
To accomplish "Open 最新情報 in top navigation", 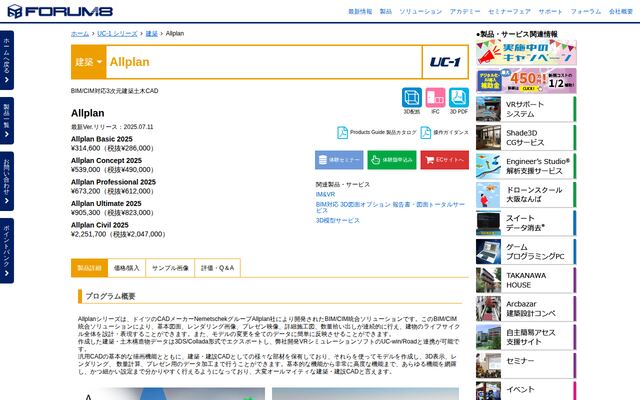I will (x=360, y=11).
